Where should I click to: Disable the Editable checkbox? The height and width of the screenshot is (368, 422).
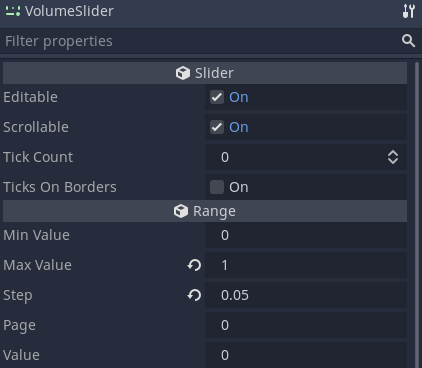217,97
